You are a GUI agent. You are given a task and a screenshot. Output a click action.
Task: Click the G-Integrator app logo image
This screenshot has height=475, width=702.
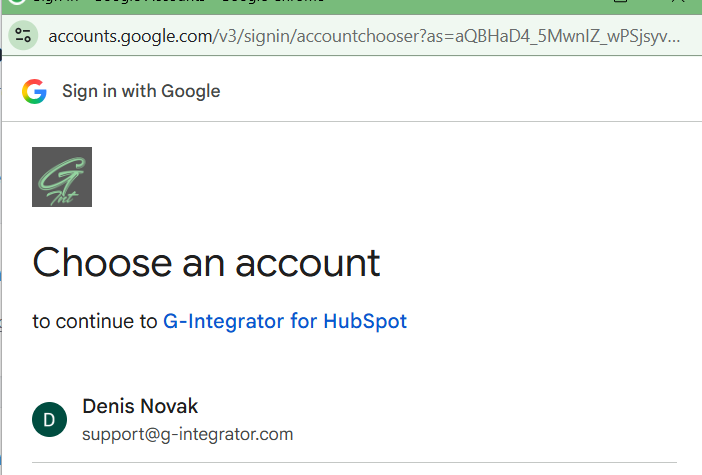coord(62,177)
